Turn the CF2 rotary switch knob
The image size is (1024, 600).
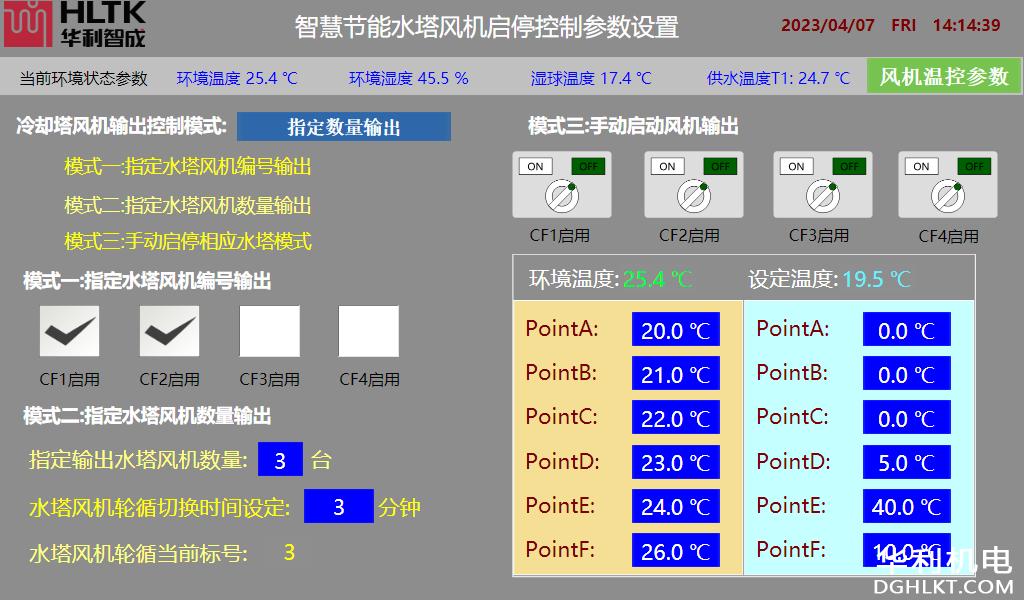pyautogui.click(x=692, y=196)
